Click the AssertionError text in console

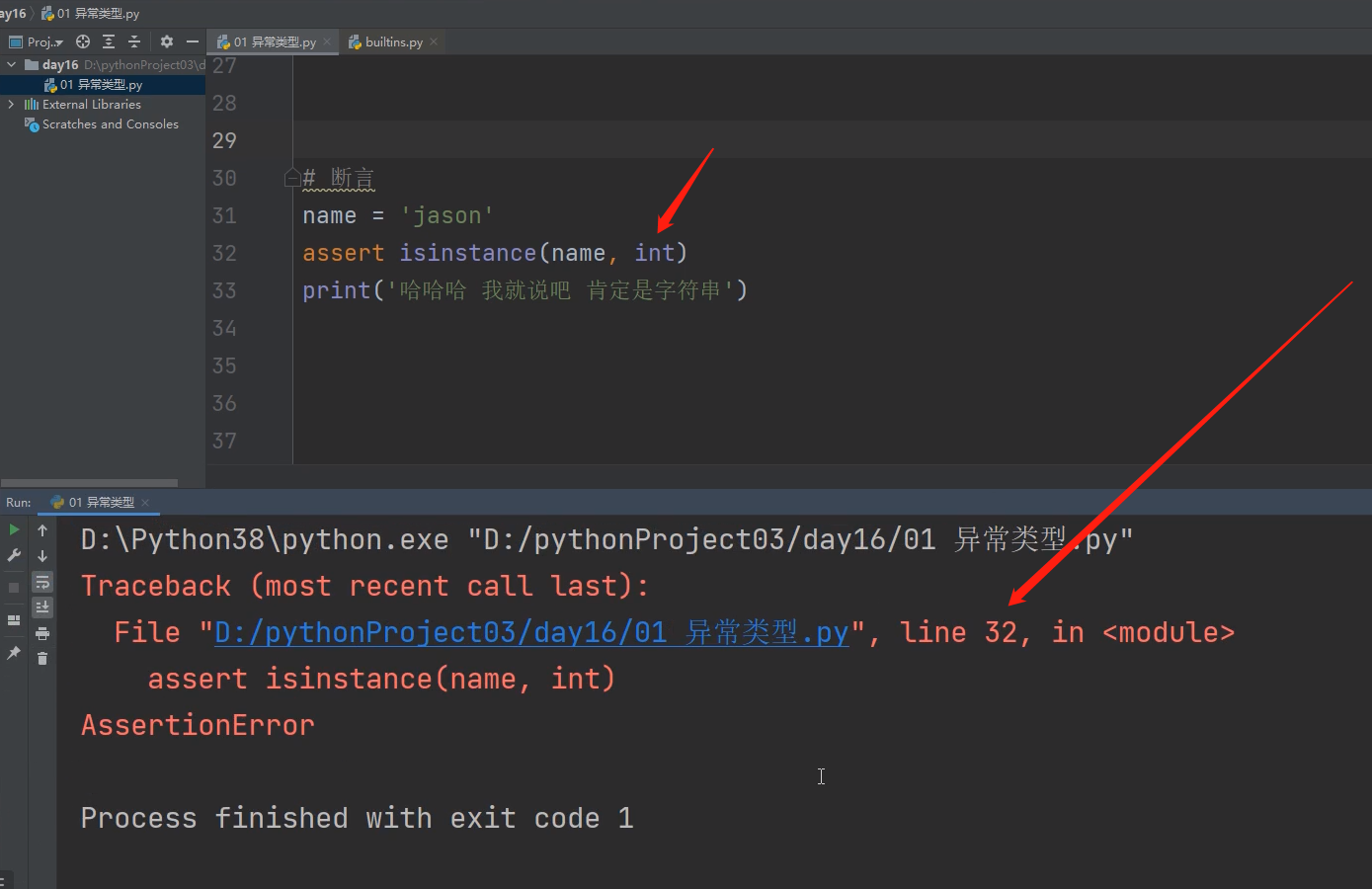(x=198, y=725)
